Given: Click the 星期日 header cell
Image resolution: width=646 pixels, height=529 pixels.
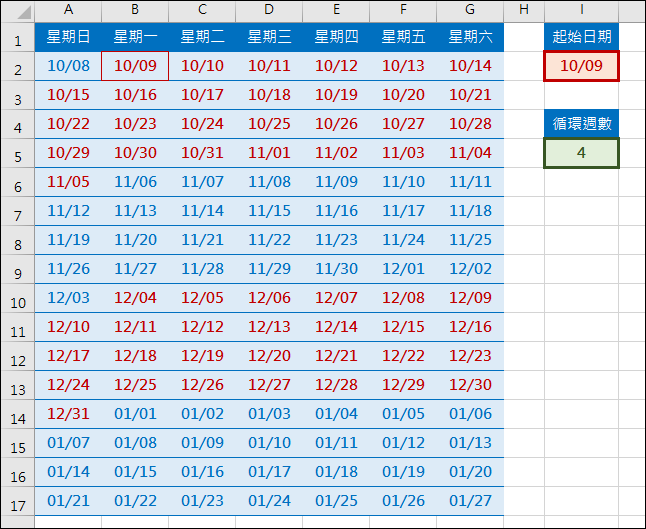Looking at the screenshot, I should click(68, 37).
